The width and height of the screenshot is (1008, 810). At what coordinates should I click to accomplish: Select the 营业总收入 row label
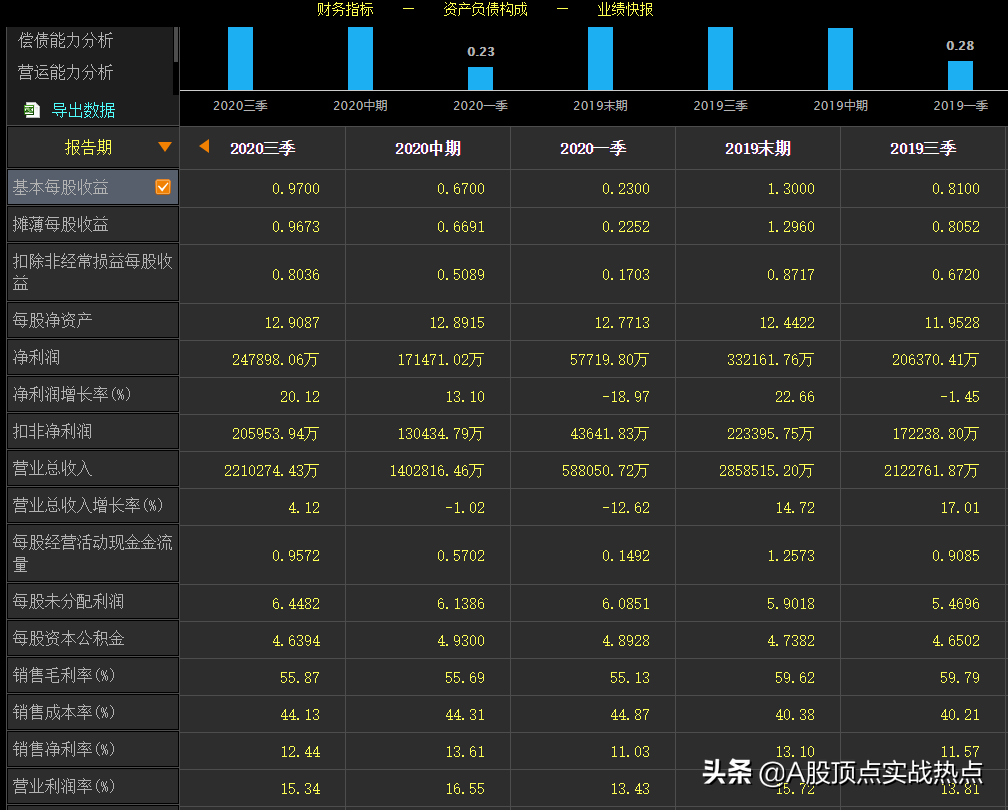(93, 468)
